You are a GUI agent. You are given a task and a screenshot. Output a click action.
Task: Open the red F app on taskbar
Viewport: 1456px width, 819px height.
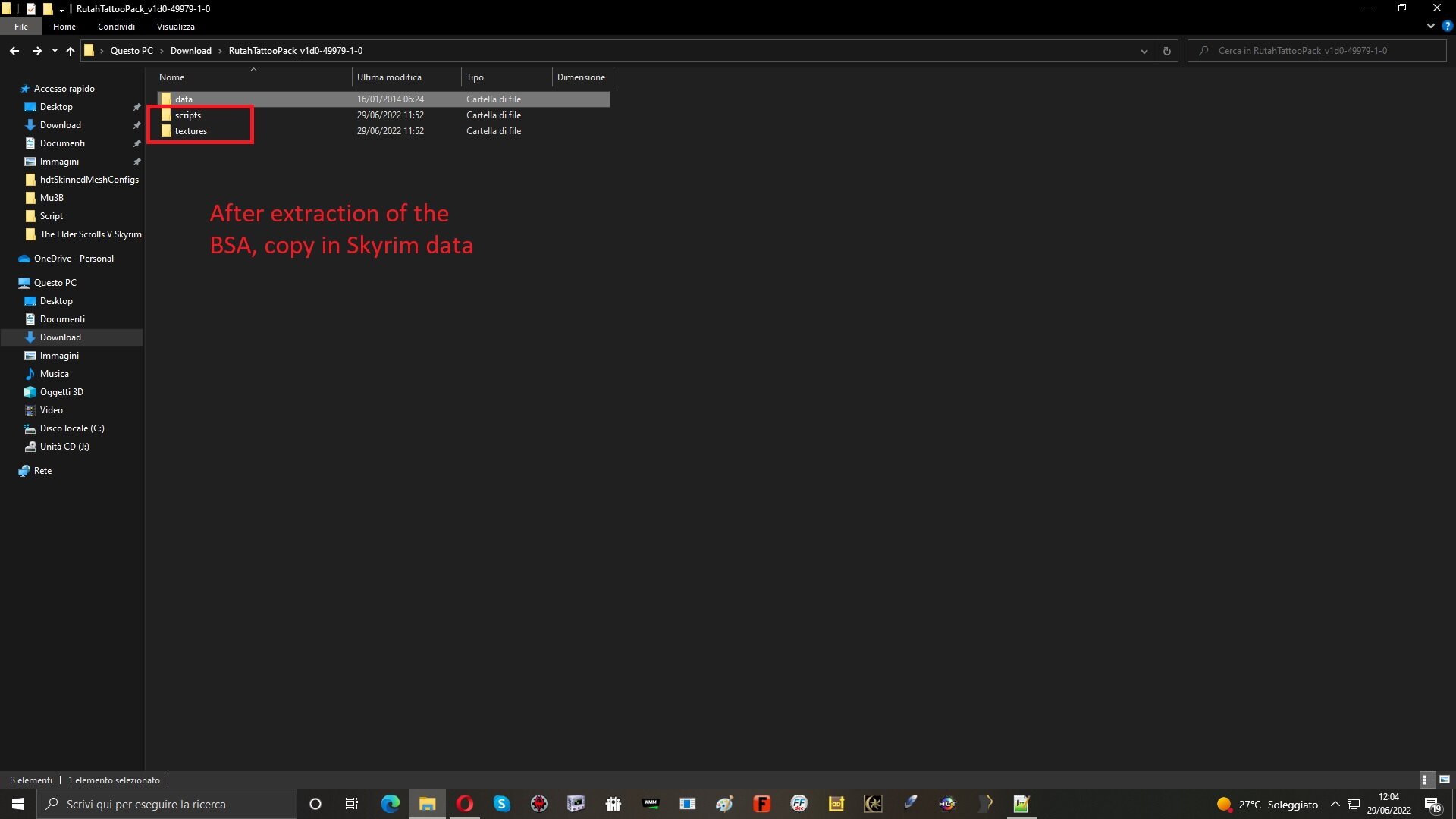point(761,804)
